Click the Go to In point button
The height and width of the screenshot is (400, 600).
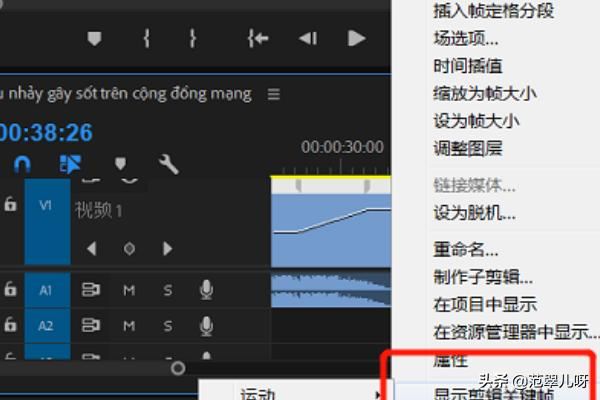click(x=257, y=39)
